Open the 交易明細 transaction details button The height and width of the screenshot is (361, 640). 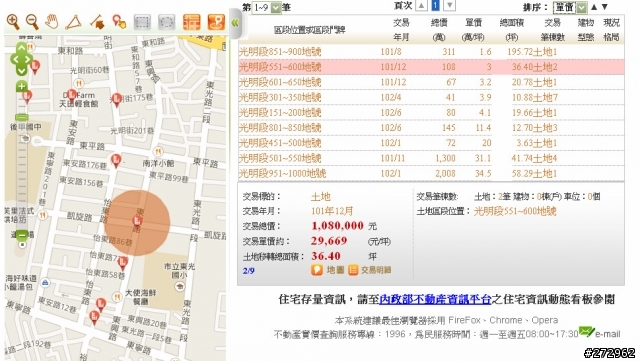(370, 270)
